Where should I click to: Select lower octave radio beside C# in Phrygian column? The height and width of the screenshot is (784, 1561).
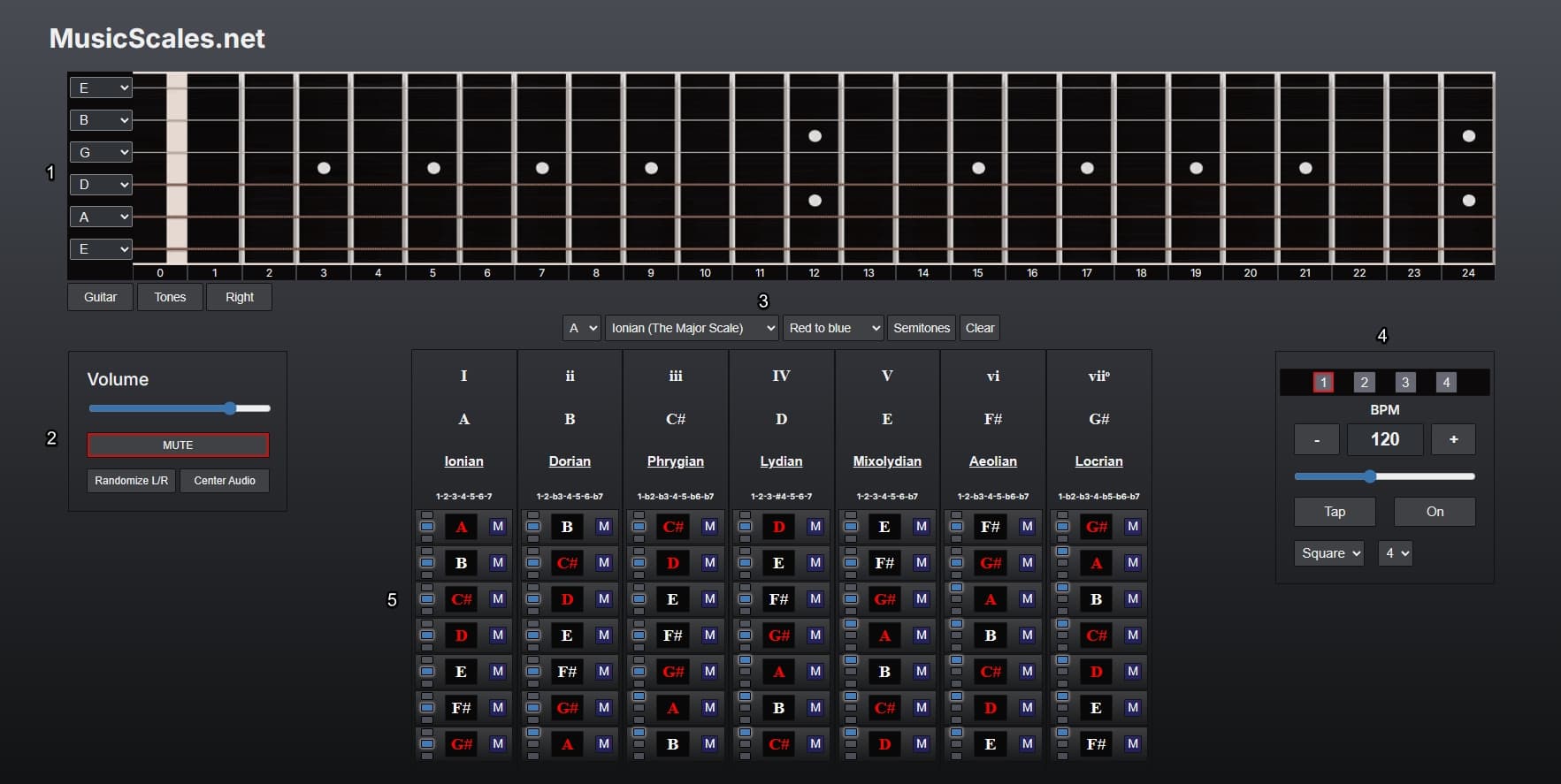tap(639, 538)
